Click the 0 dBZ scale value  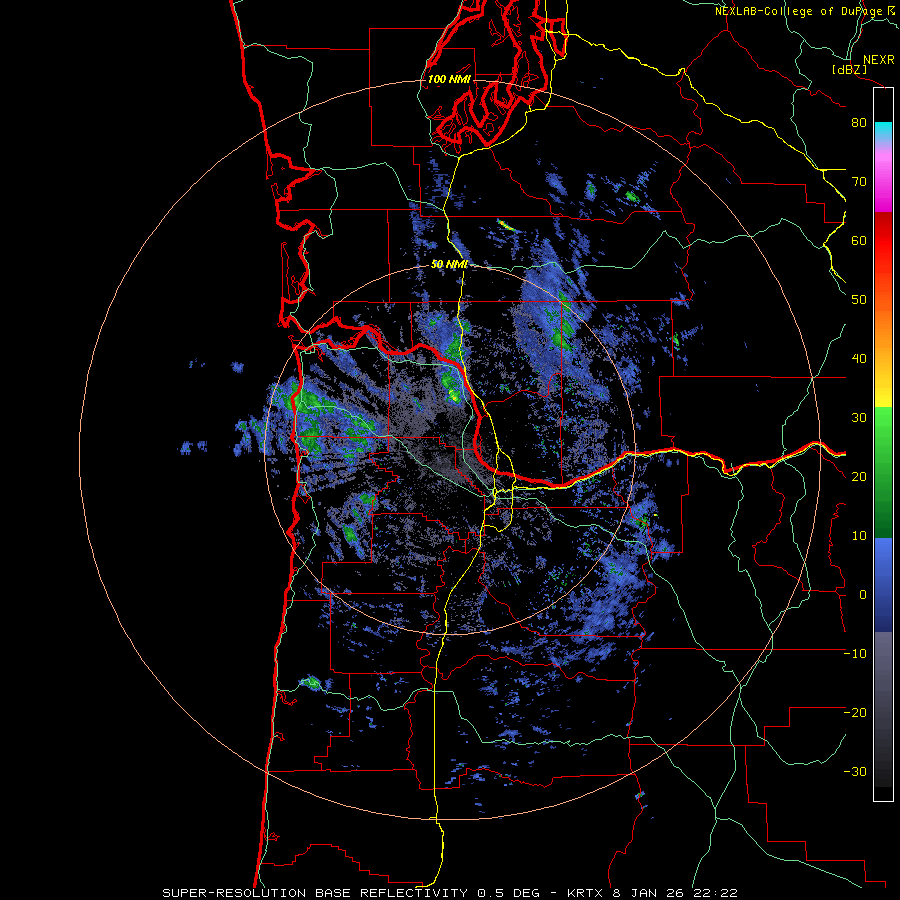click(863, 595)
